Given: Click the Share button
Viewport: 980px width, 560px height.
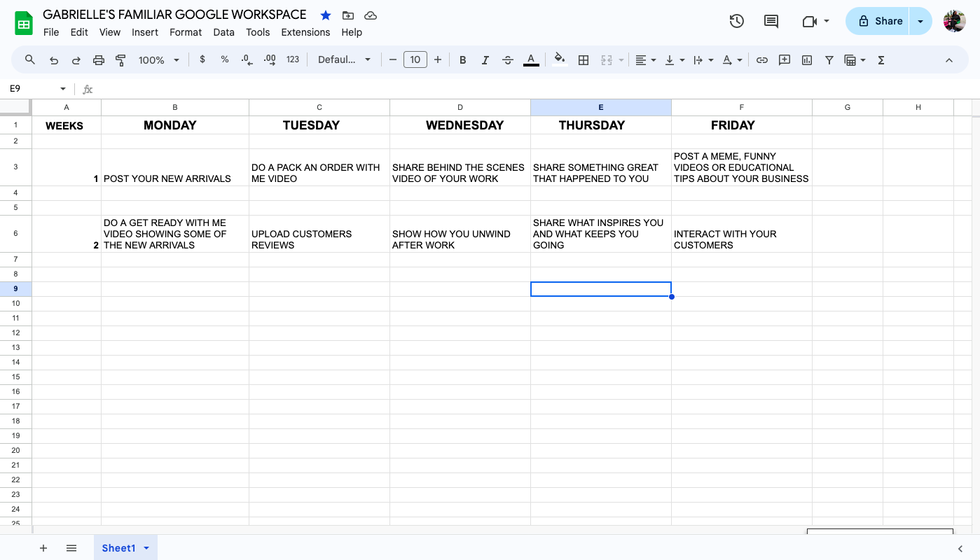Looking at the screenshot, I should pyautogui.click(x=878, y=21).
